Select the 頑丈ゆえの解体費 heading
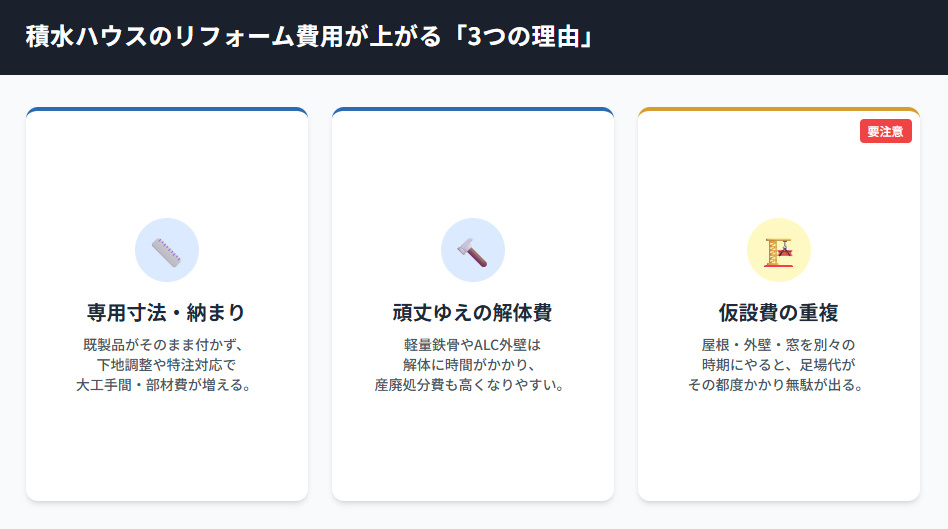The height and width of the screenshot is (529, 948). [x=472, y=313]
